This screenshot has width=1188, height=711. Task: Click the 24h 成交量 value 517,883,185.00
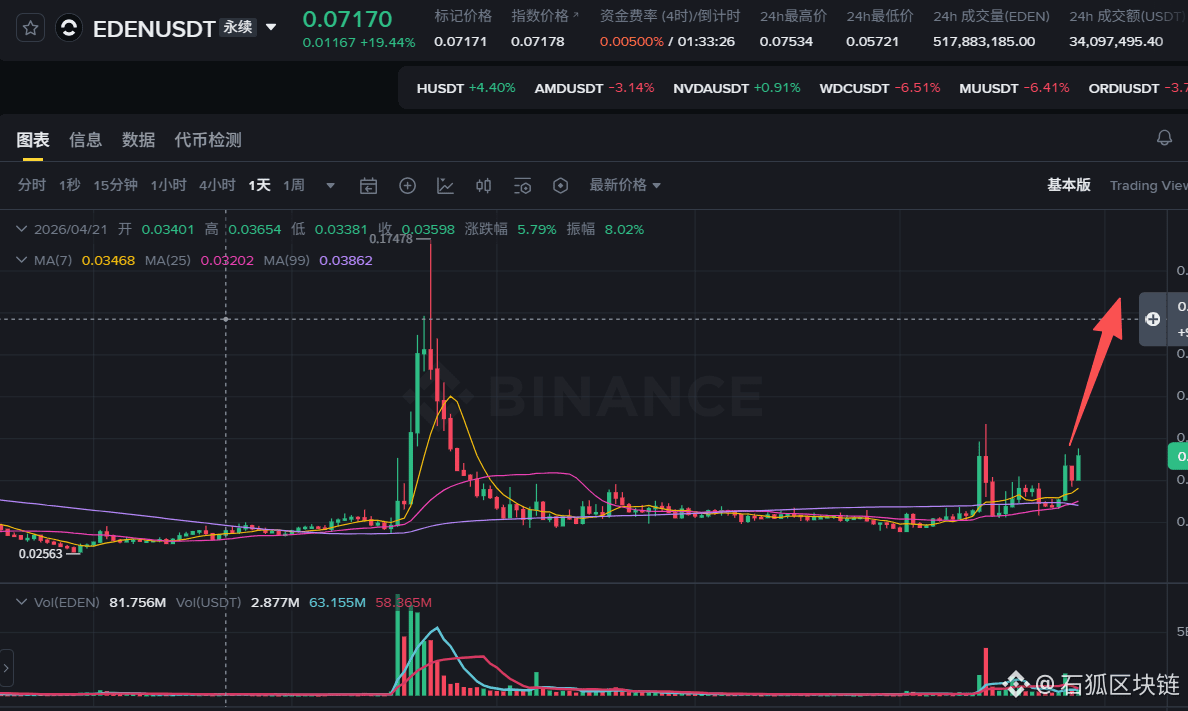(x=983, y=42)
